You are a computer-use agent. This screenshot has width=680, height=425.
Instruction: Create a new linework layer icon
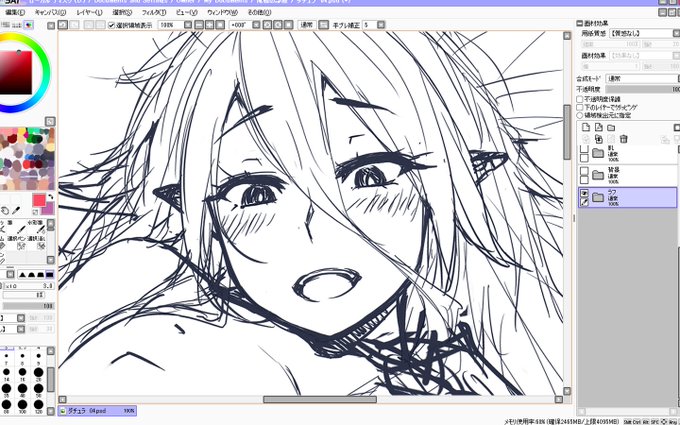[x=599, y=128]
